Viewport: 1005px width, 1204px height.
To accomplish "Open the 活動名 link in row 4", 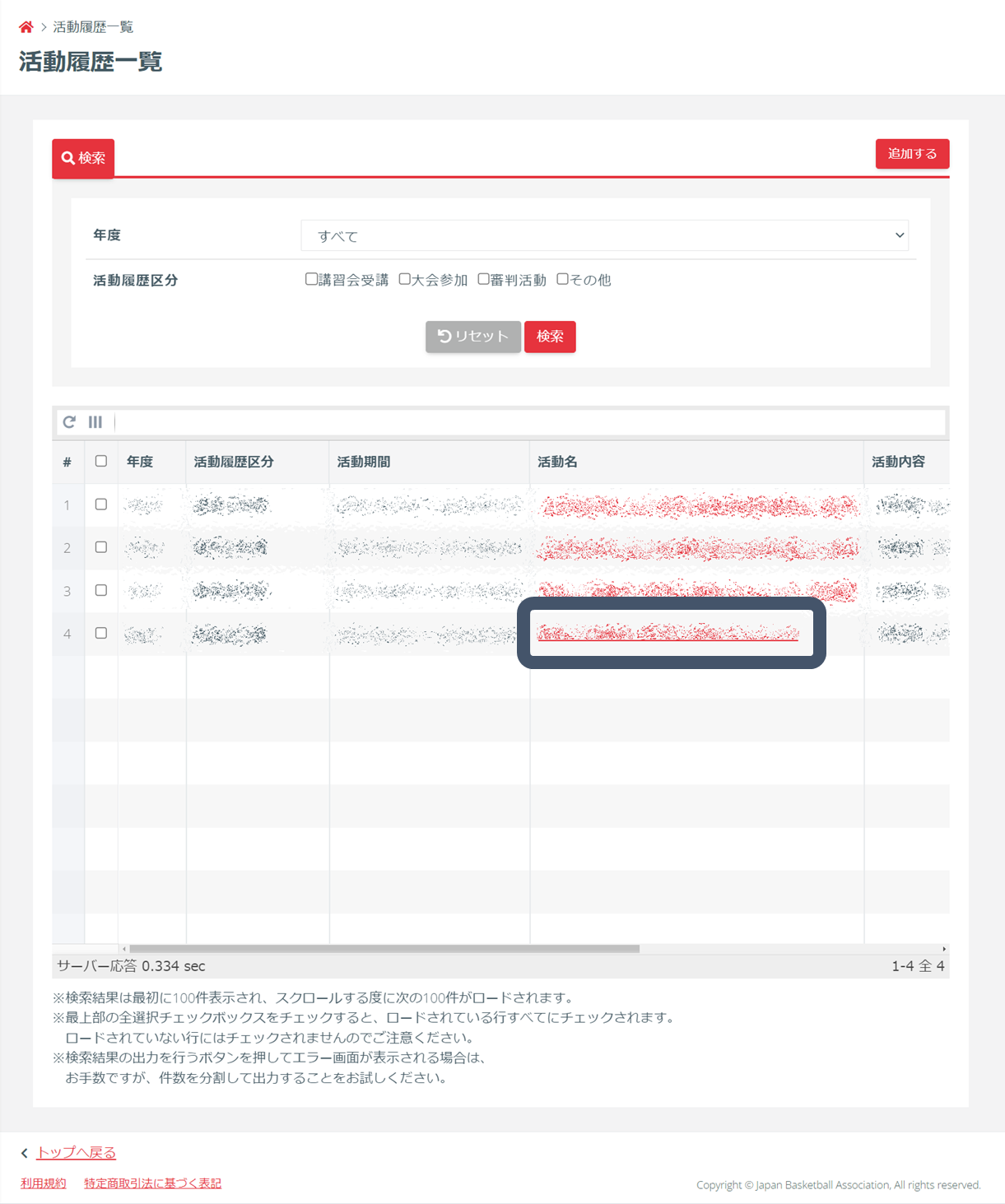I will [668, 633].
